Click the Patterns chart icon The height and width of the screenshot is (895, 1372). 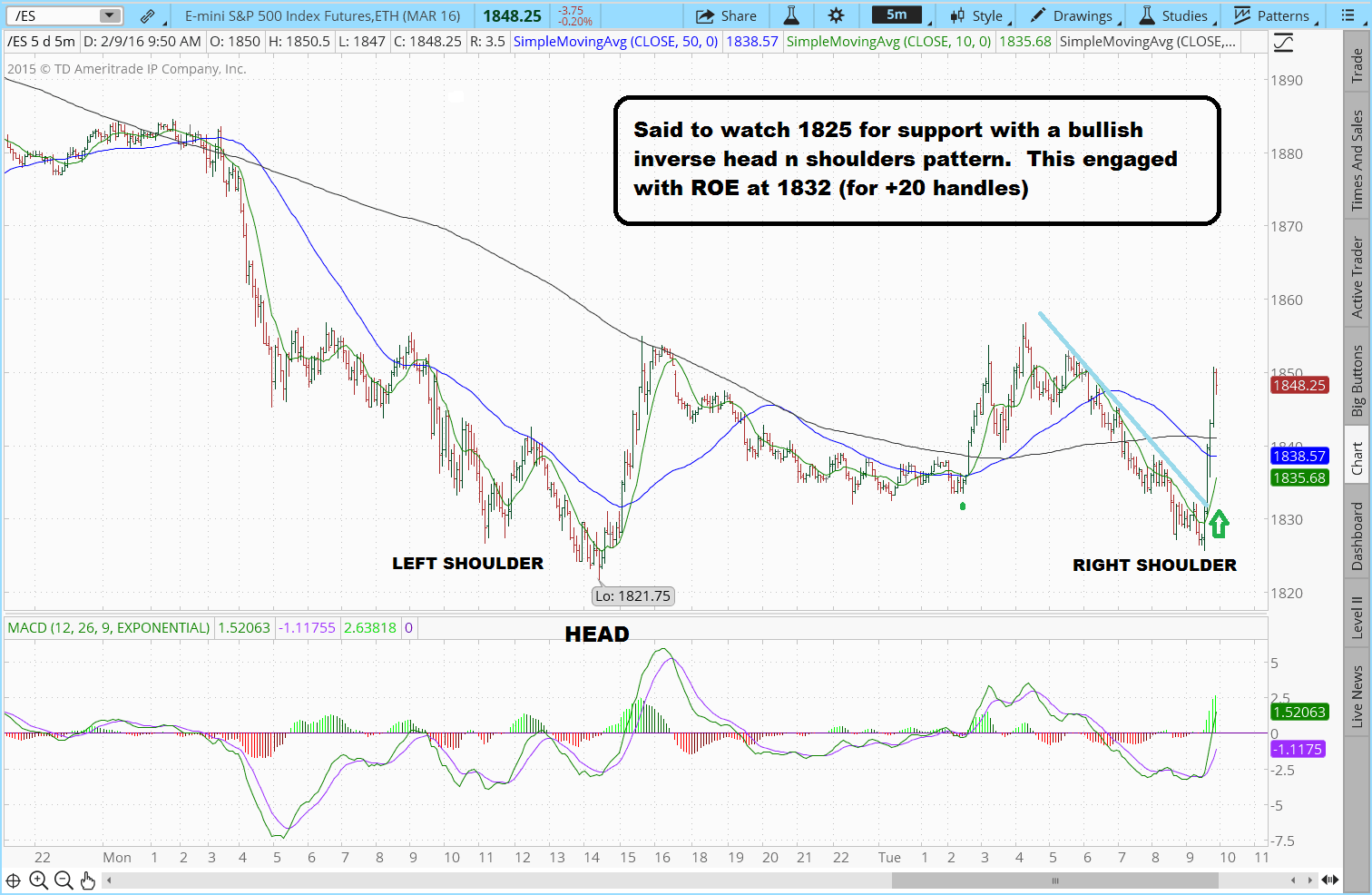click(1242, 15)
